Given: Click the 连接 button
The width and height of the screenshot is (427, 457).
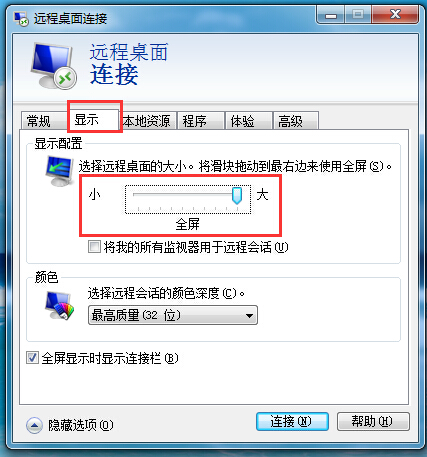Looking at the screenshot, I should pos(292,421).
